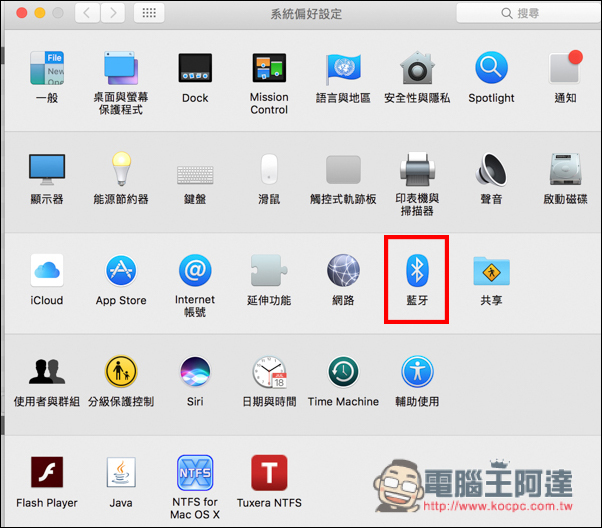The image size is (602, 528).
Task: Open the Dock preferences pane
Action: coord(195,68)
